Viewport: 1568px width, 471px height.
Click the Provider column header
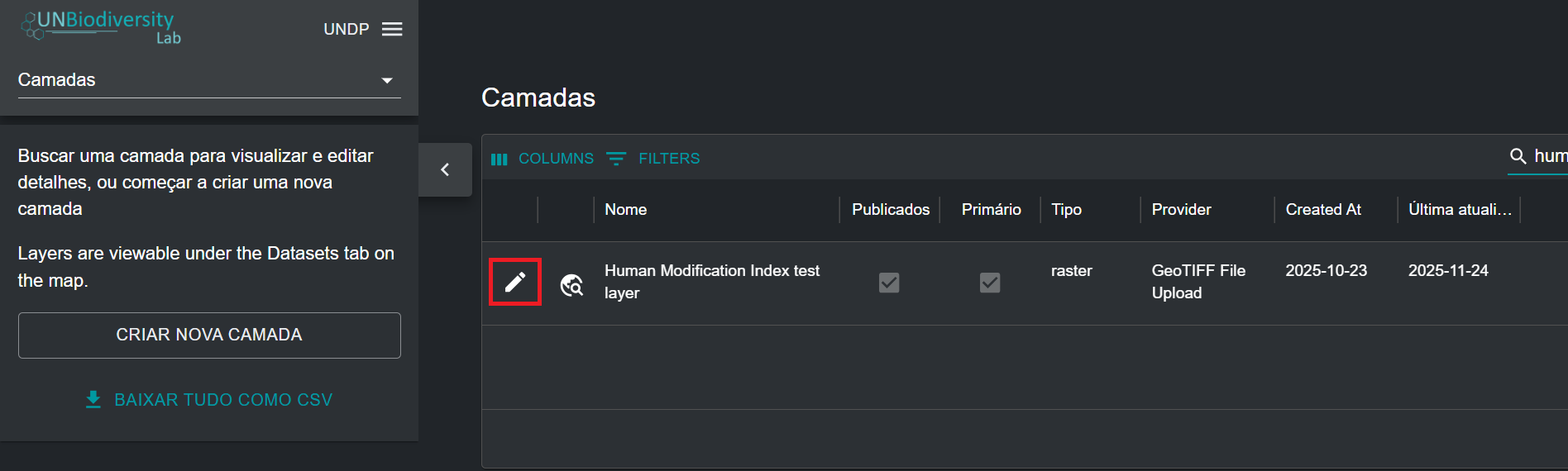click(1181, 210)
